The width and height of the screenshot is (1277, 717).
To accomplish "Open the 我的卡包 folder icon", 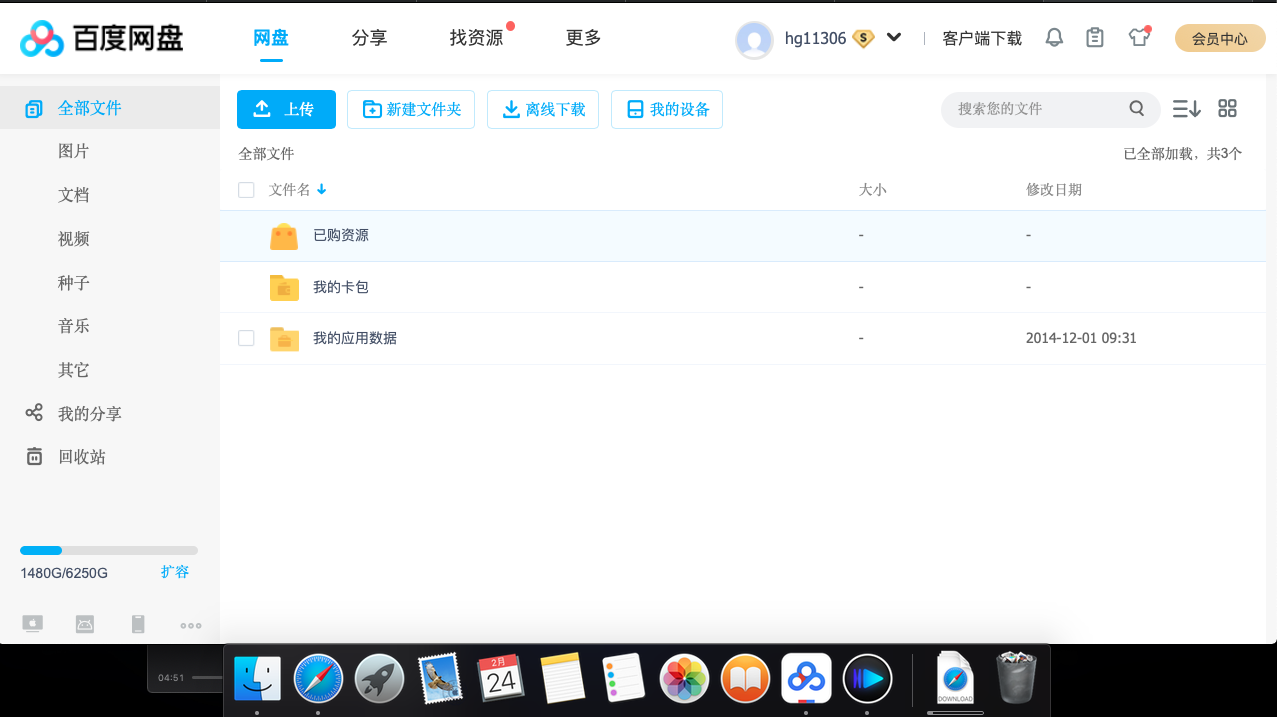I will pos(284,288).
